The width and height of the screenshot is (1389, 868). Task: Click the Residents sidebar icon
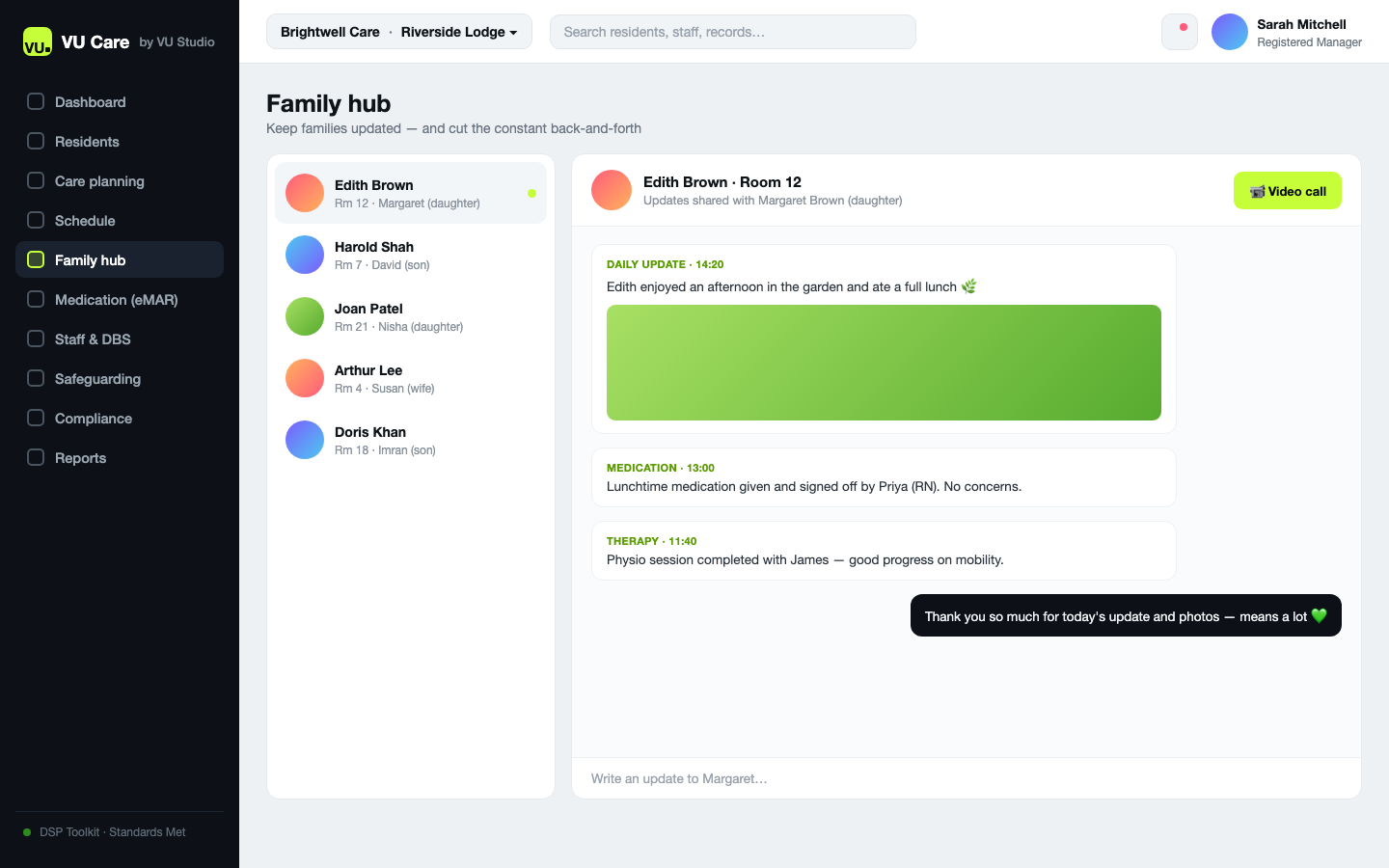36,141
